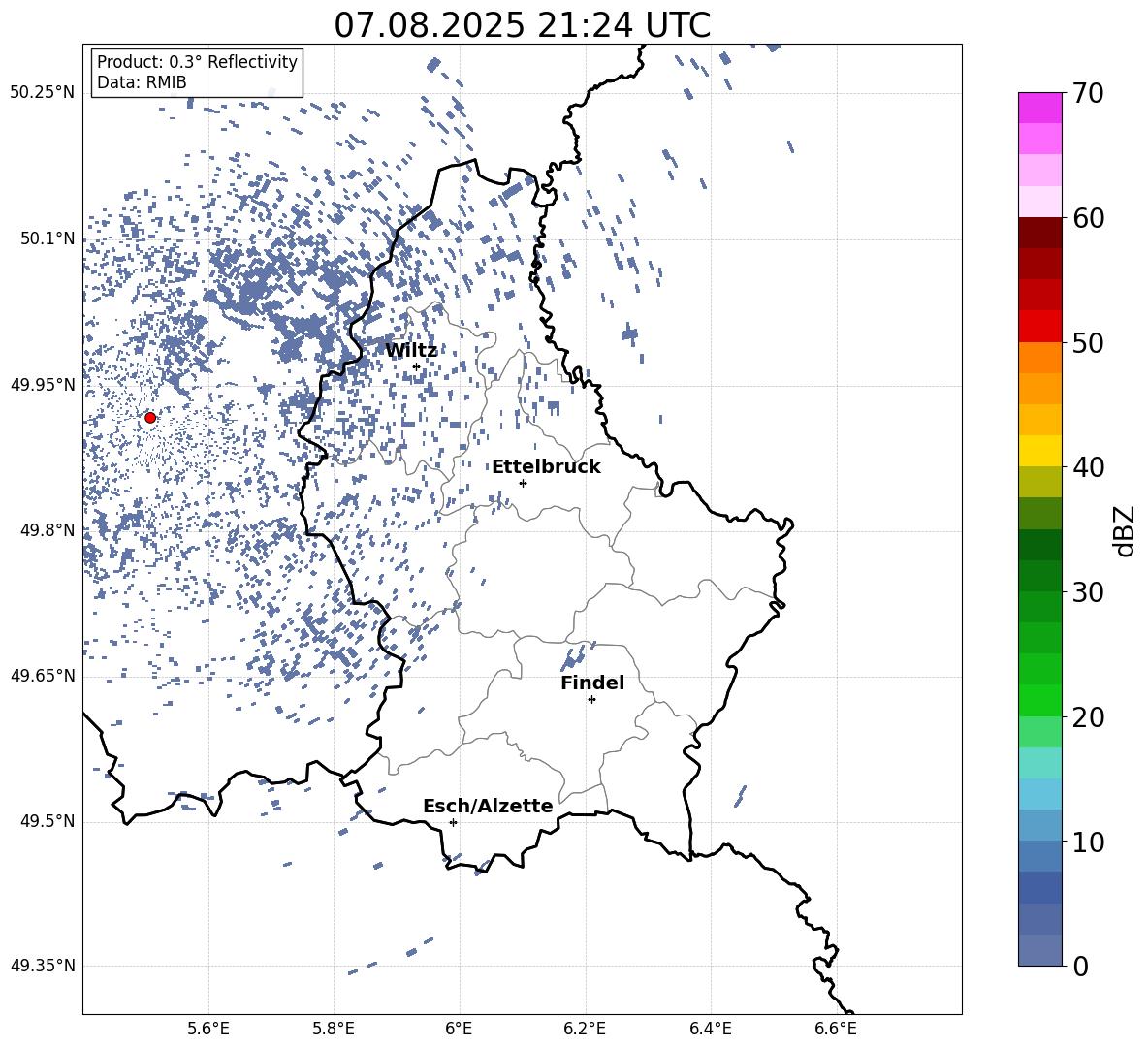Screen dimensions: 1148x1048
Task: Click the lowest grey-blue colorbar segment at 0
Action: pyautogui.click(x=1039, y=950)
